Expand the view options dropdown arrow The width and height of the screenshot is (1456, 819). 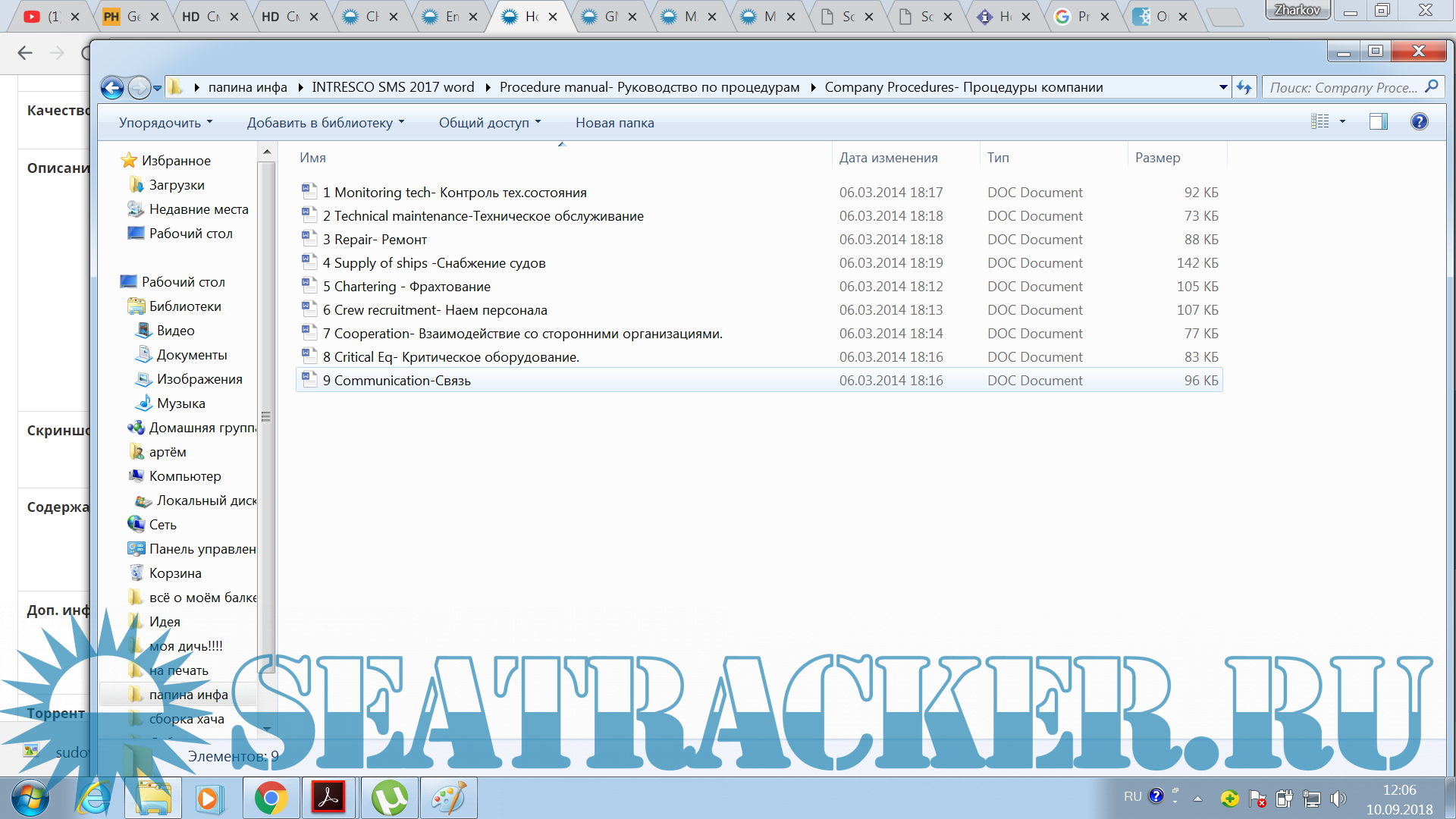tap(1342, 121)
